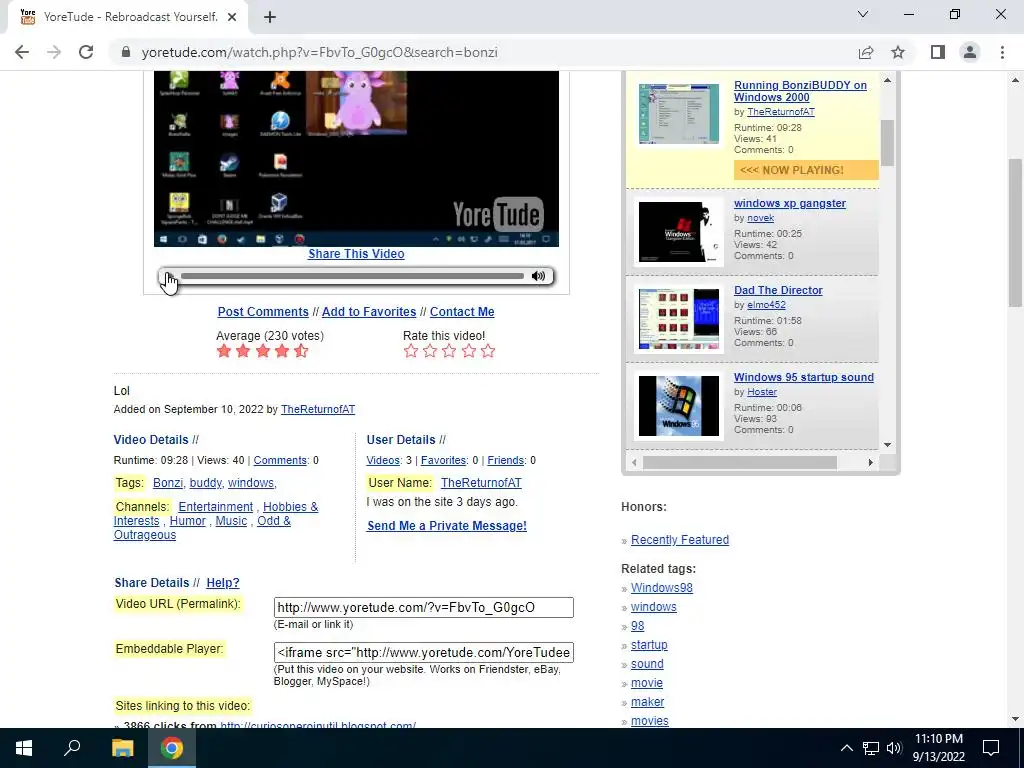Image resolution: width=1024 pixels, height=768 pixels.
Task: Rate this video three stars
Action: (449, 351)
